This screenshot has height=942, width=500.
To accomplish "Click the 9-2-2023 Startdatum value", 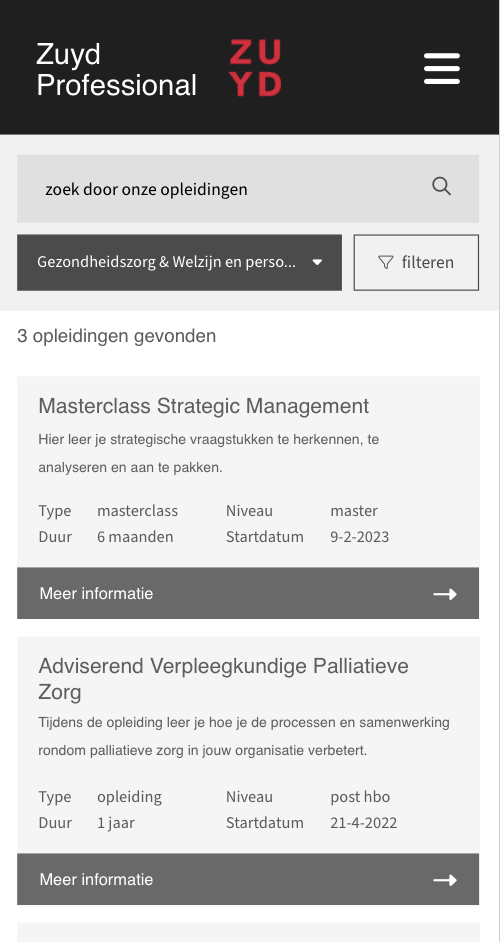I will (359, 536).
